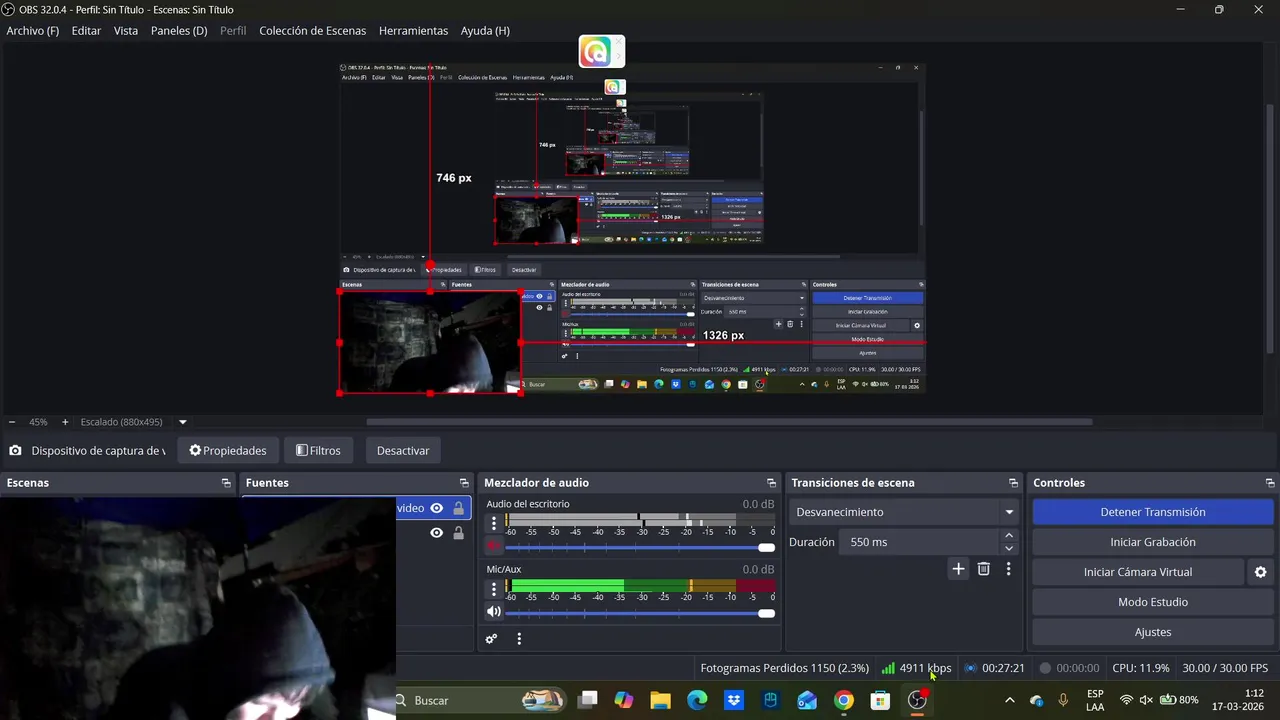This screenshot has height=720, width=1280.
Task: Enable Modo Estudio
Action: [1153, 602]
